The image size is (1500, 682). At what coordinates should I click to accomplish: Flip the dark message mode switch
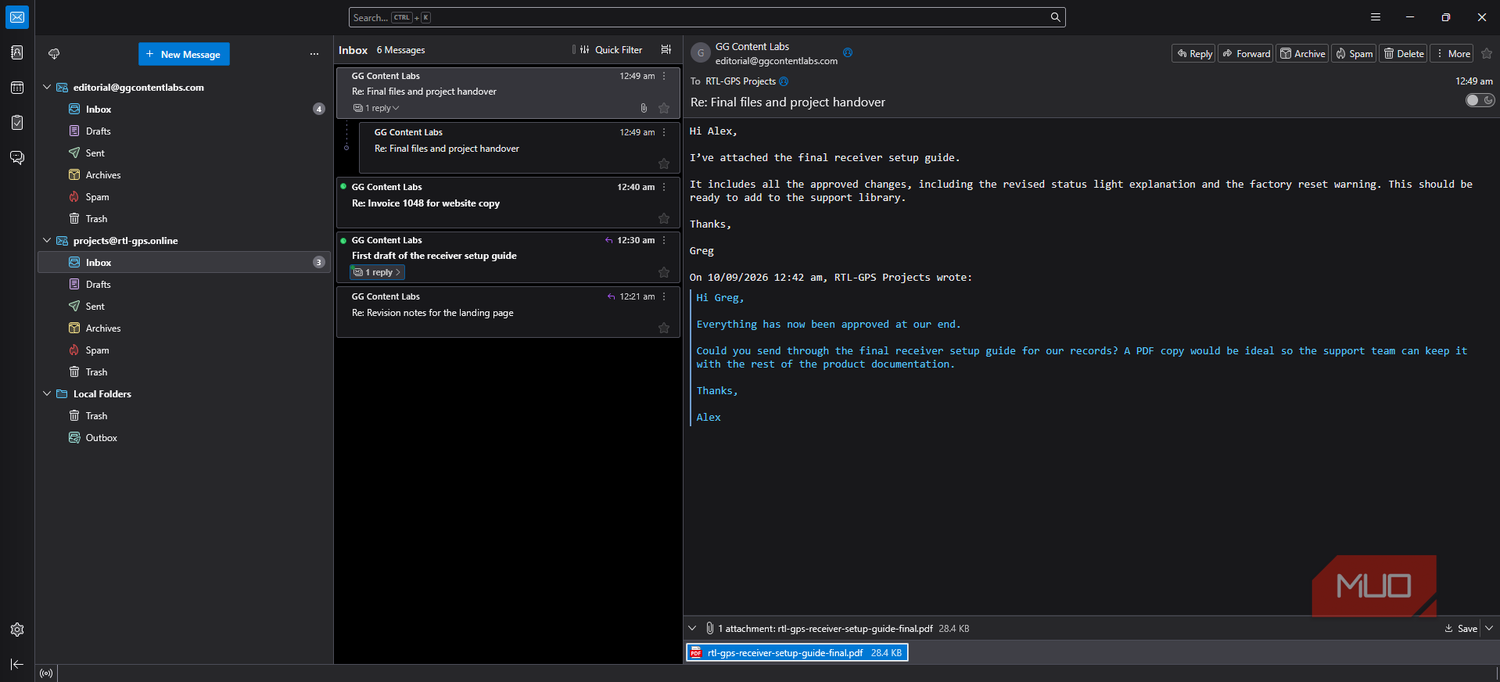(1480, 100)
